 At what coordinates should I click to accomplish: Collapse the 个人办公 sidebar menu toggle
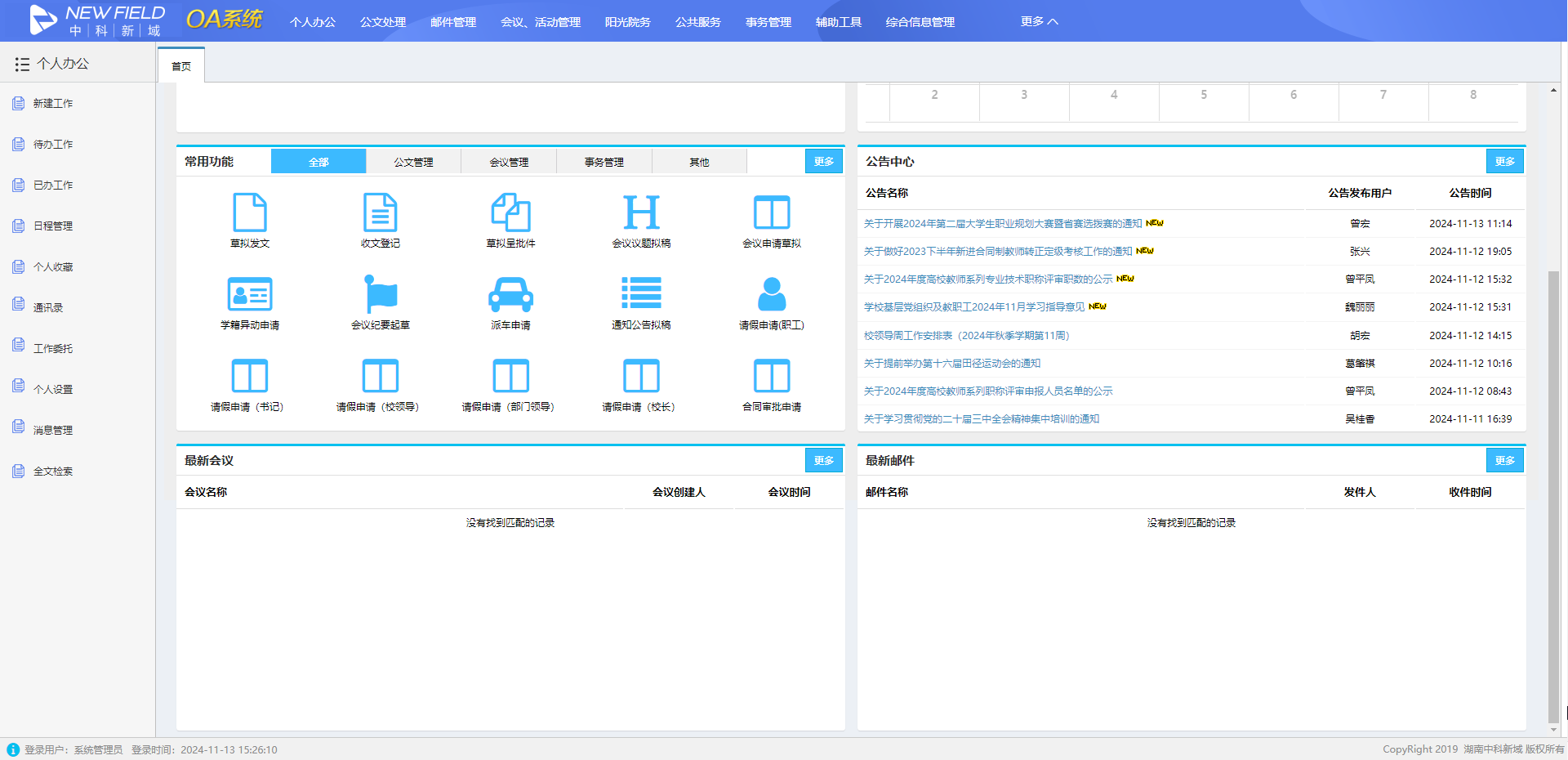pos(22,64)
